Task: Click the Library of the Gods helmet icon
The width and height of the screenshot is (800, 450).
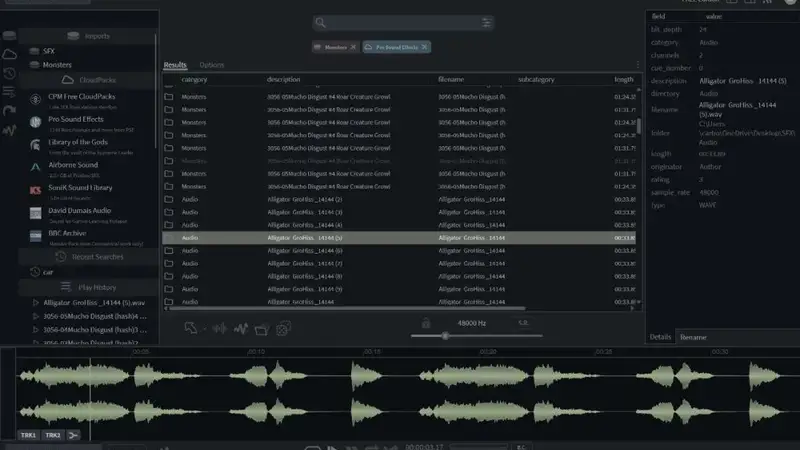Action: pos(35,145)
